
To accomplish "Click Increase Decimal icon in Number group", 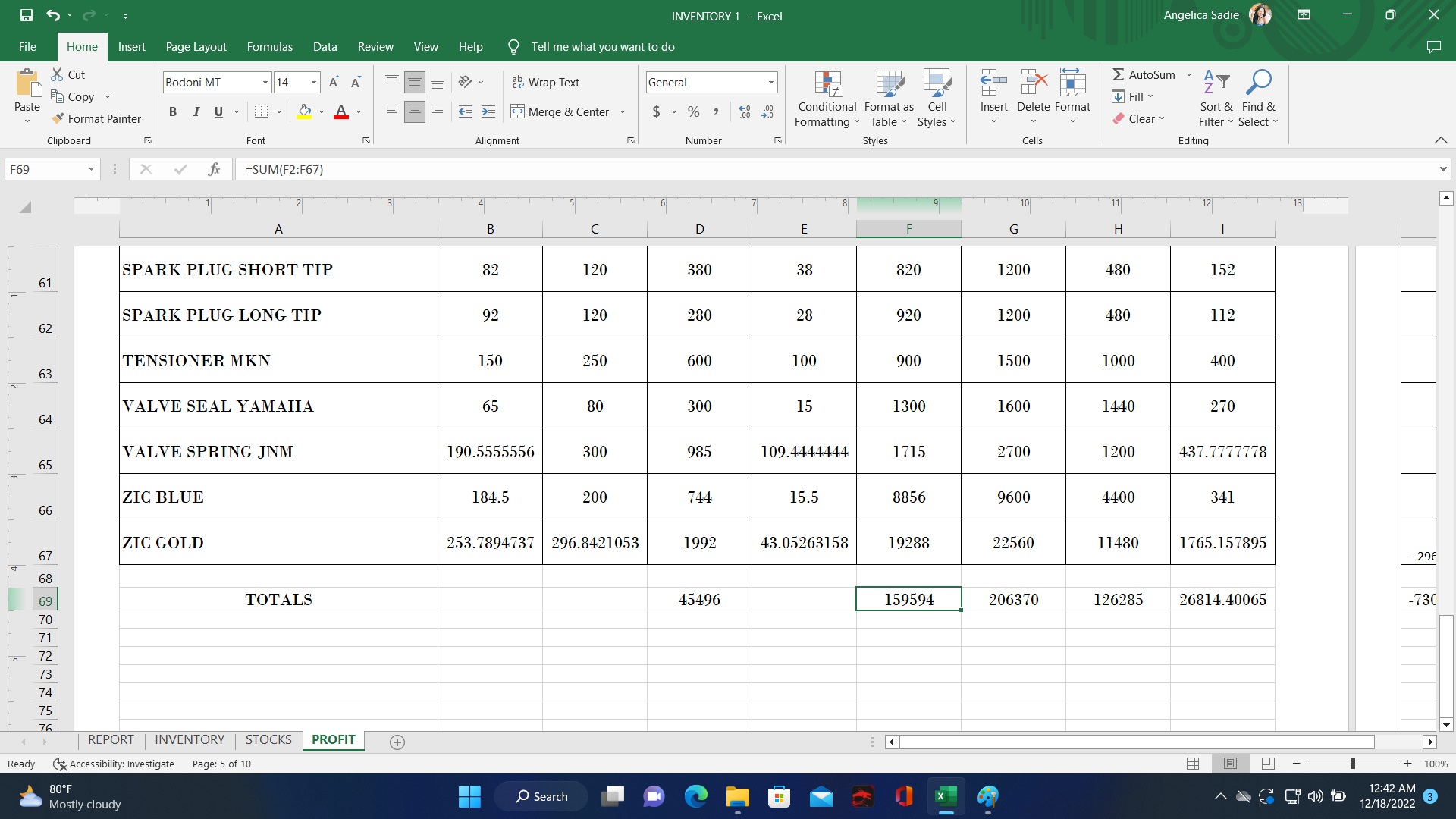I will click(745, 112).
